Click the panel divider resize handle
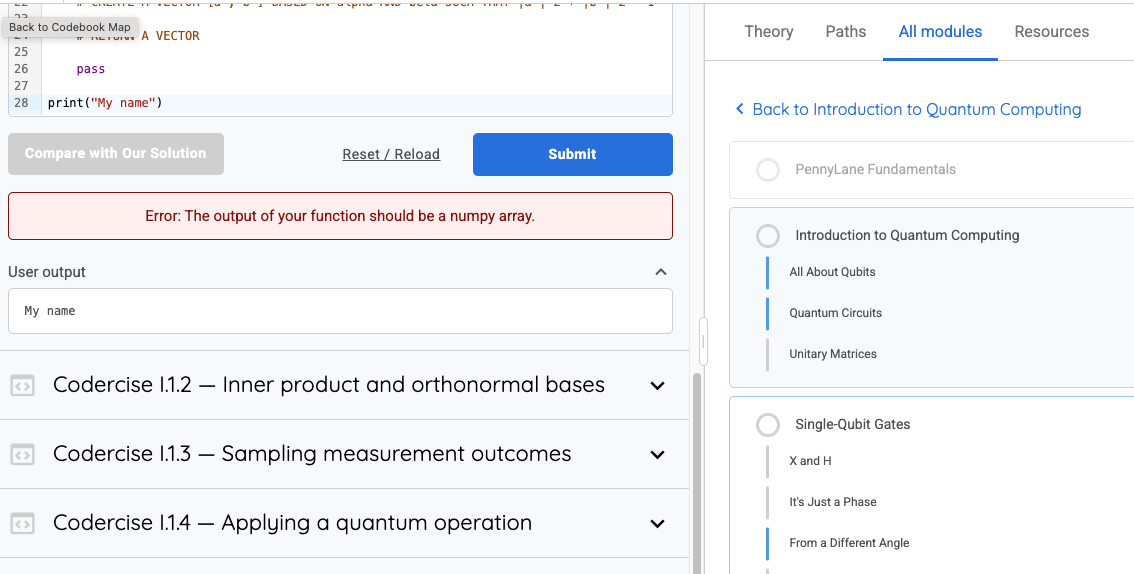Screen dimensions: 1134x574 tap(702, 340)
